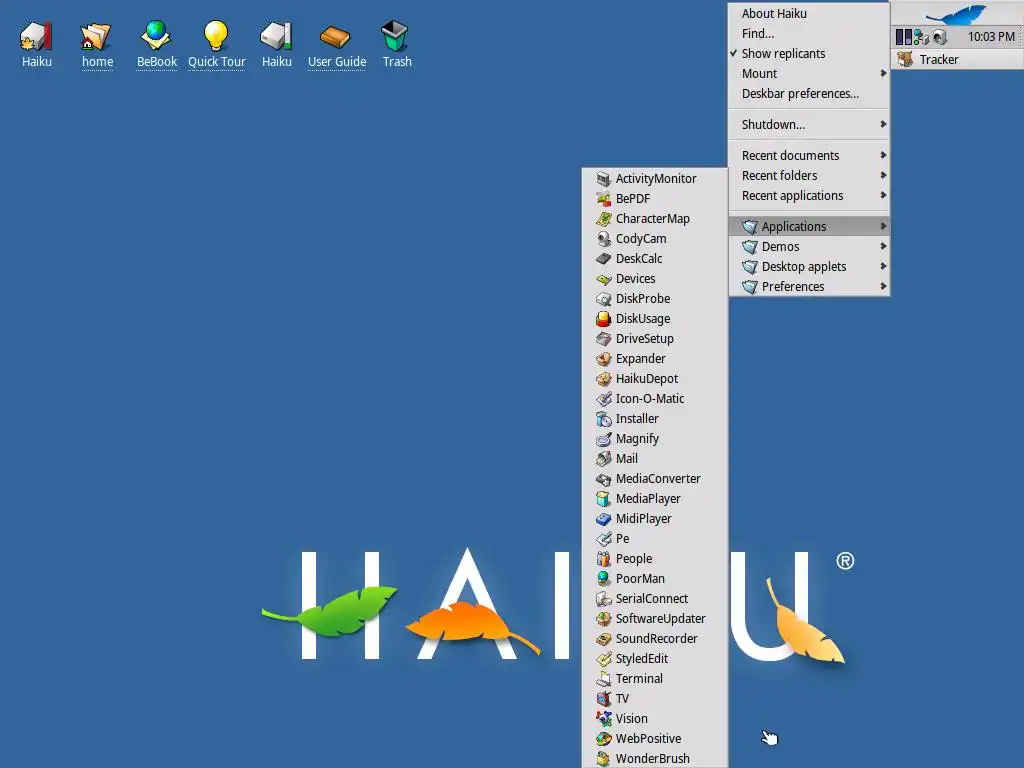Start CodyCam application
Image resolution: width=1024 pixels, height=768 pixels.
654,238
